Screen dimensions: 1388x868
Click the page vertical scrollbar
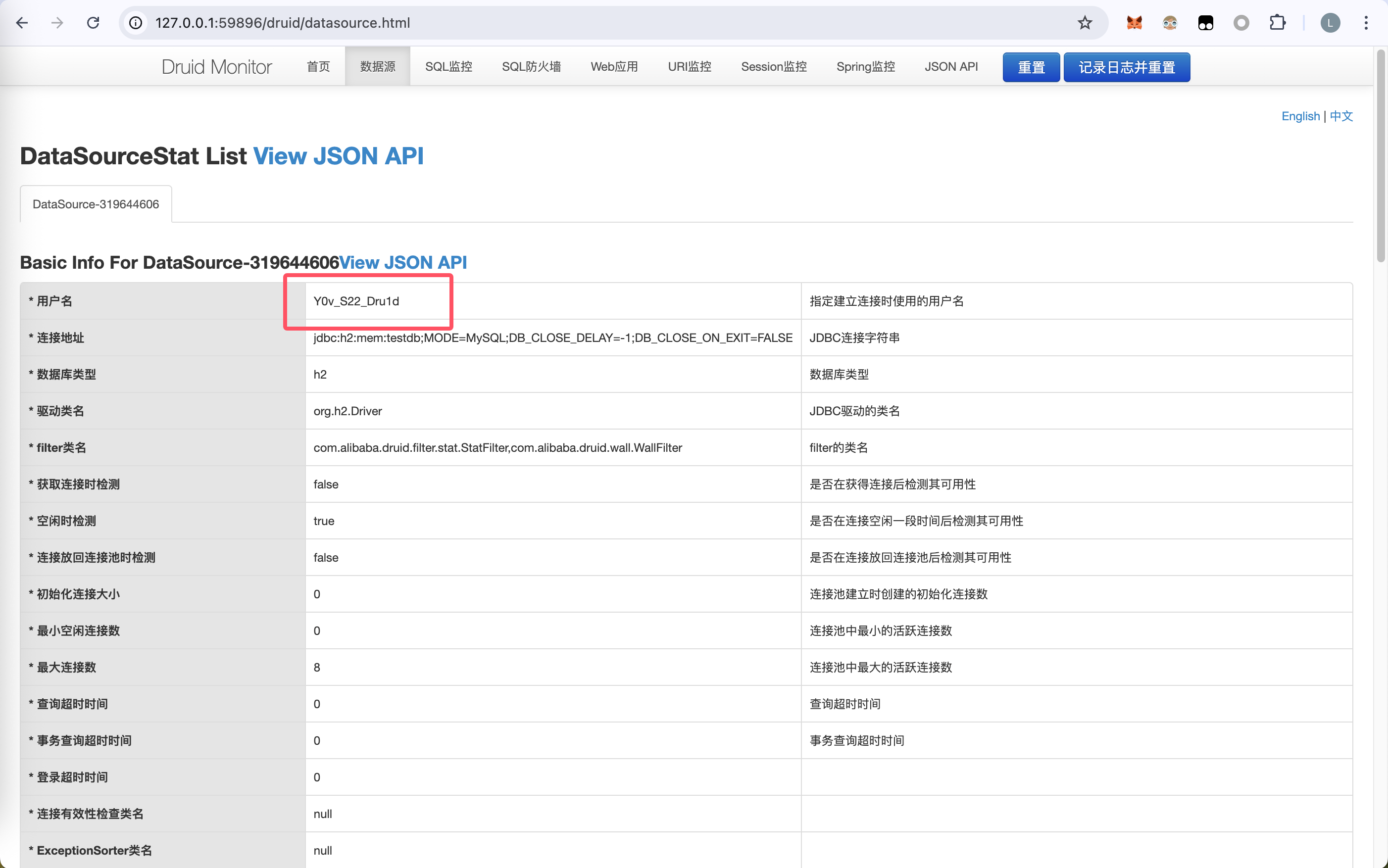(x=1381, y=155)
